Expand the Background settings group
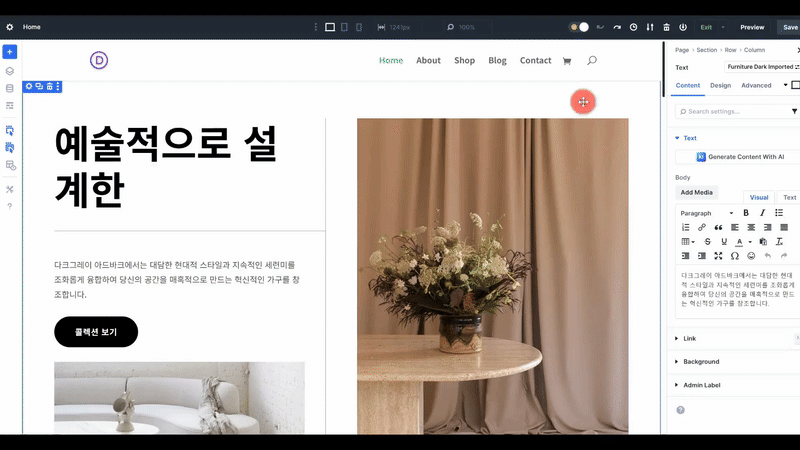The width and height of the screenshot is (800, 450). (700, 361)
